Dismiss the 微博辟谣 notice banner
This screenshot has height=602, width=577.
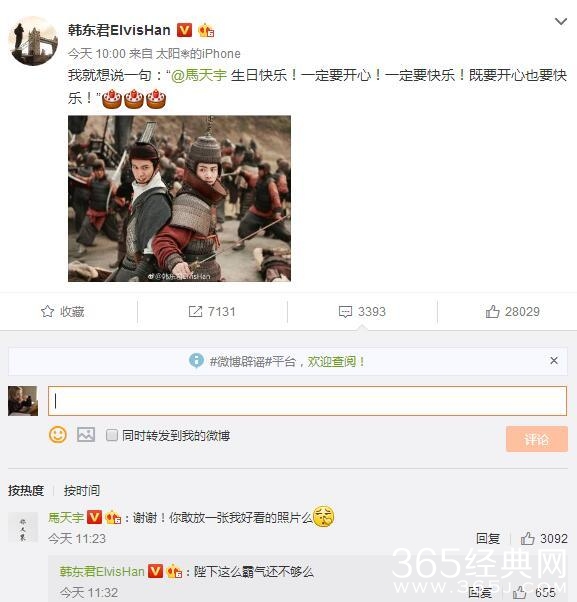click(x=554, y=361)
